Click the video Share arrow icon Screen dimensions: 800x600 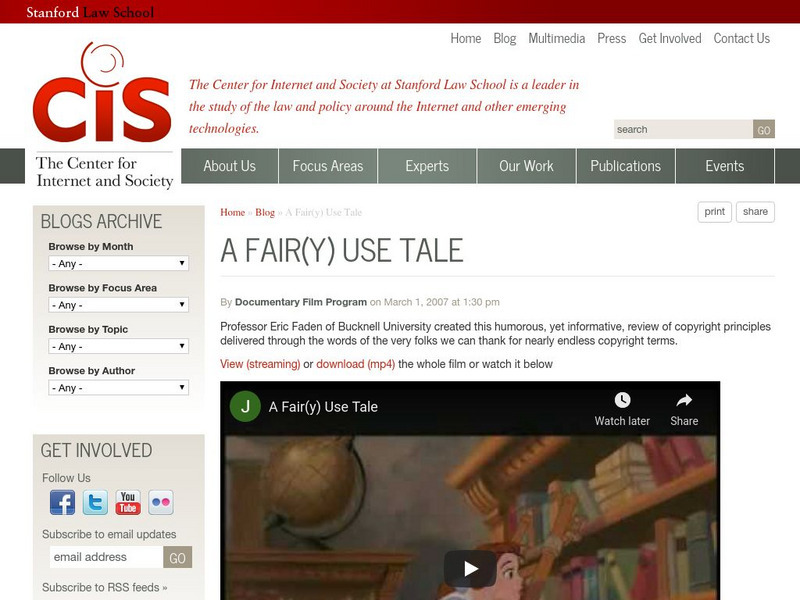[684, 400]
